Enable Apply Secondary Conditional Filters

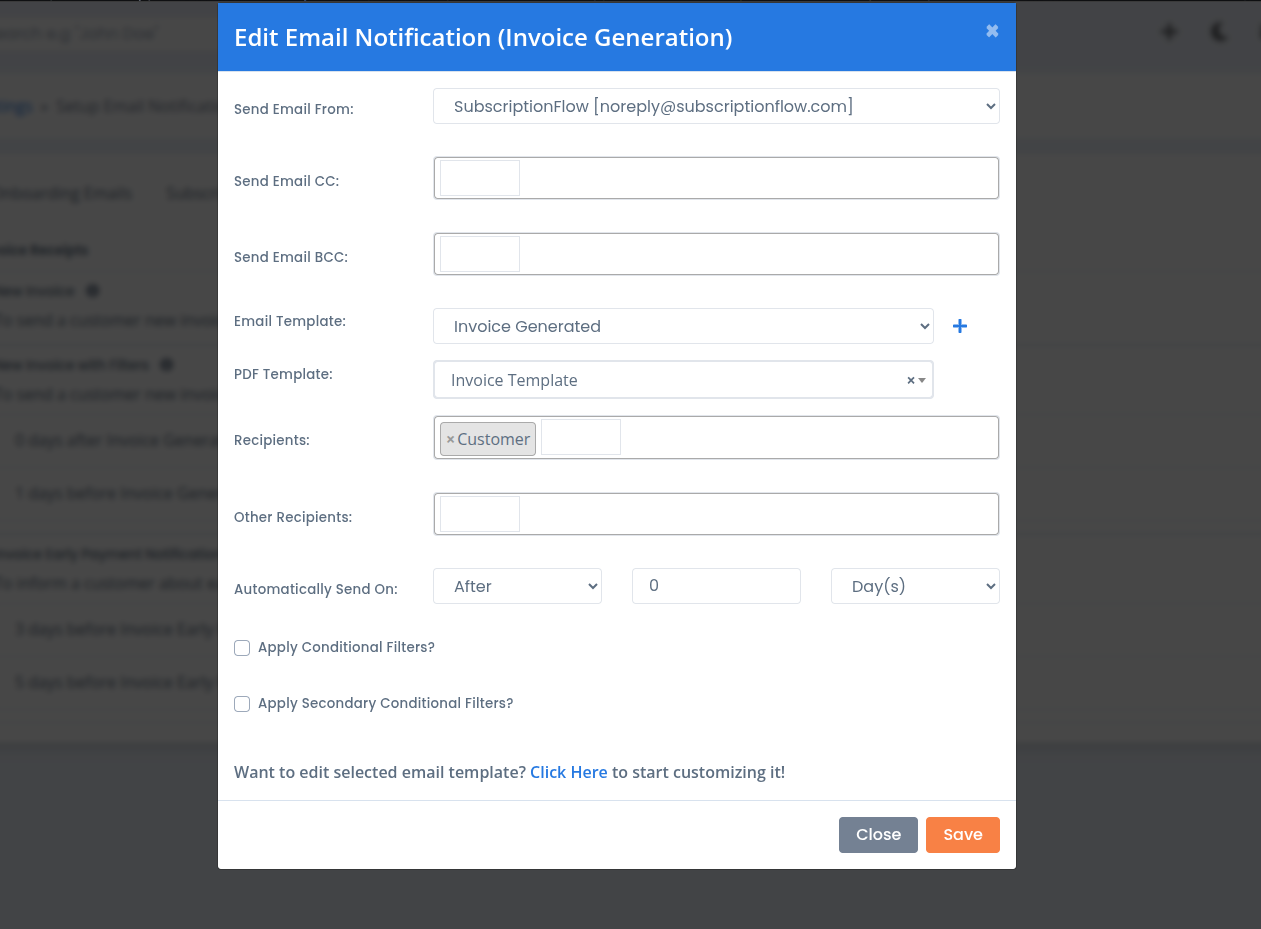click(x=241, y=704)
